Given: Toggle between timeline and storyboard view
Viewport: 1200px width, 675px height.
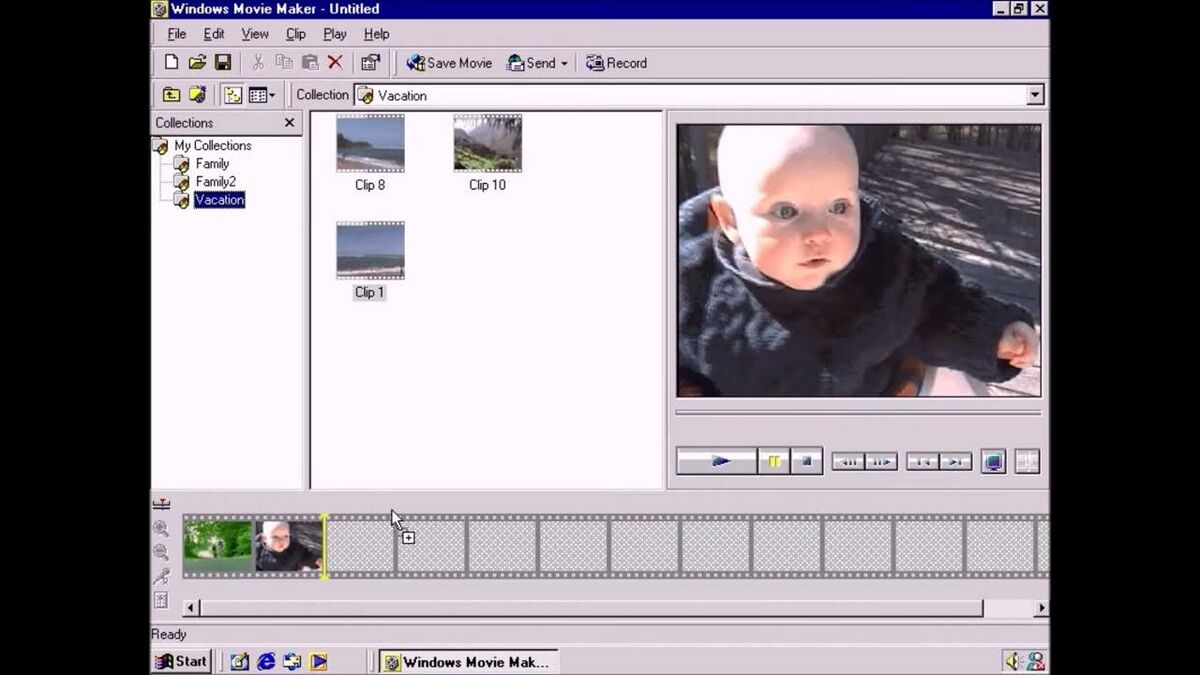Looking at the screenshot, I should pos(161,505).
